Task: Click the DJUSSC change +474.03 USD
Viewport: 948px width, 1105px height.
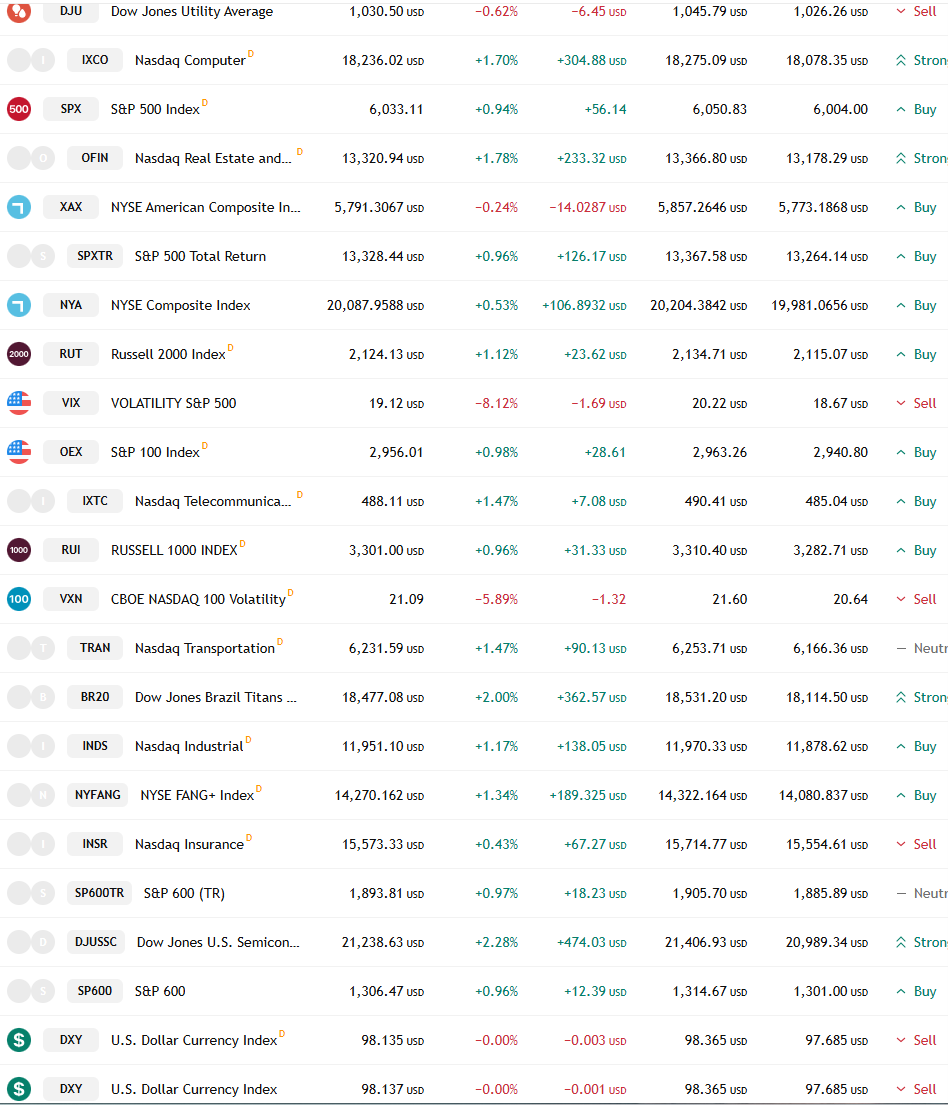Action: 591,942
